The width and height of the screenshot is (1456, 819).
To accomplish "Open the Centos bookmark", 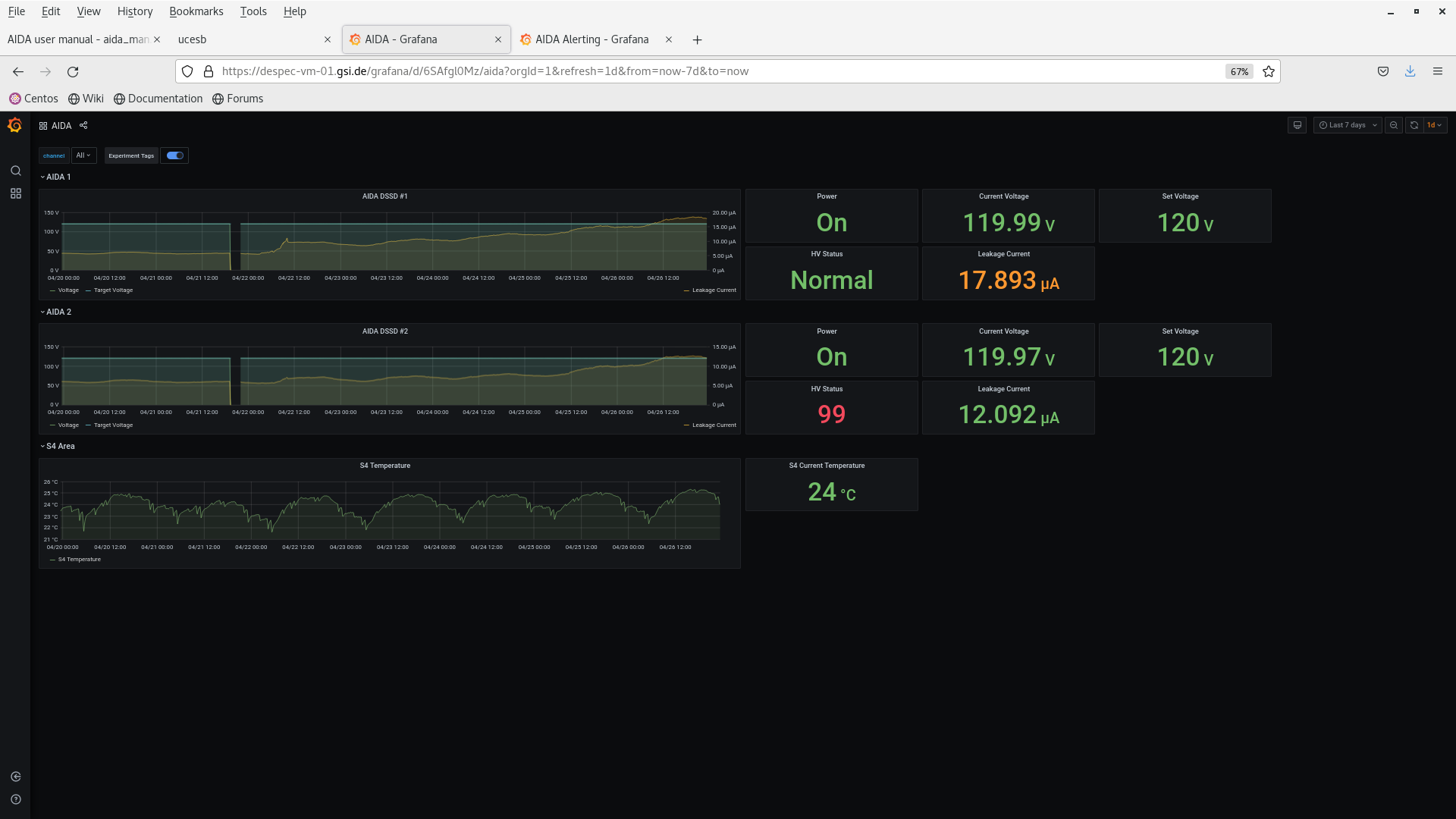I will tap(33, 99).
